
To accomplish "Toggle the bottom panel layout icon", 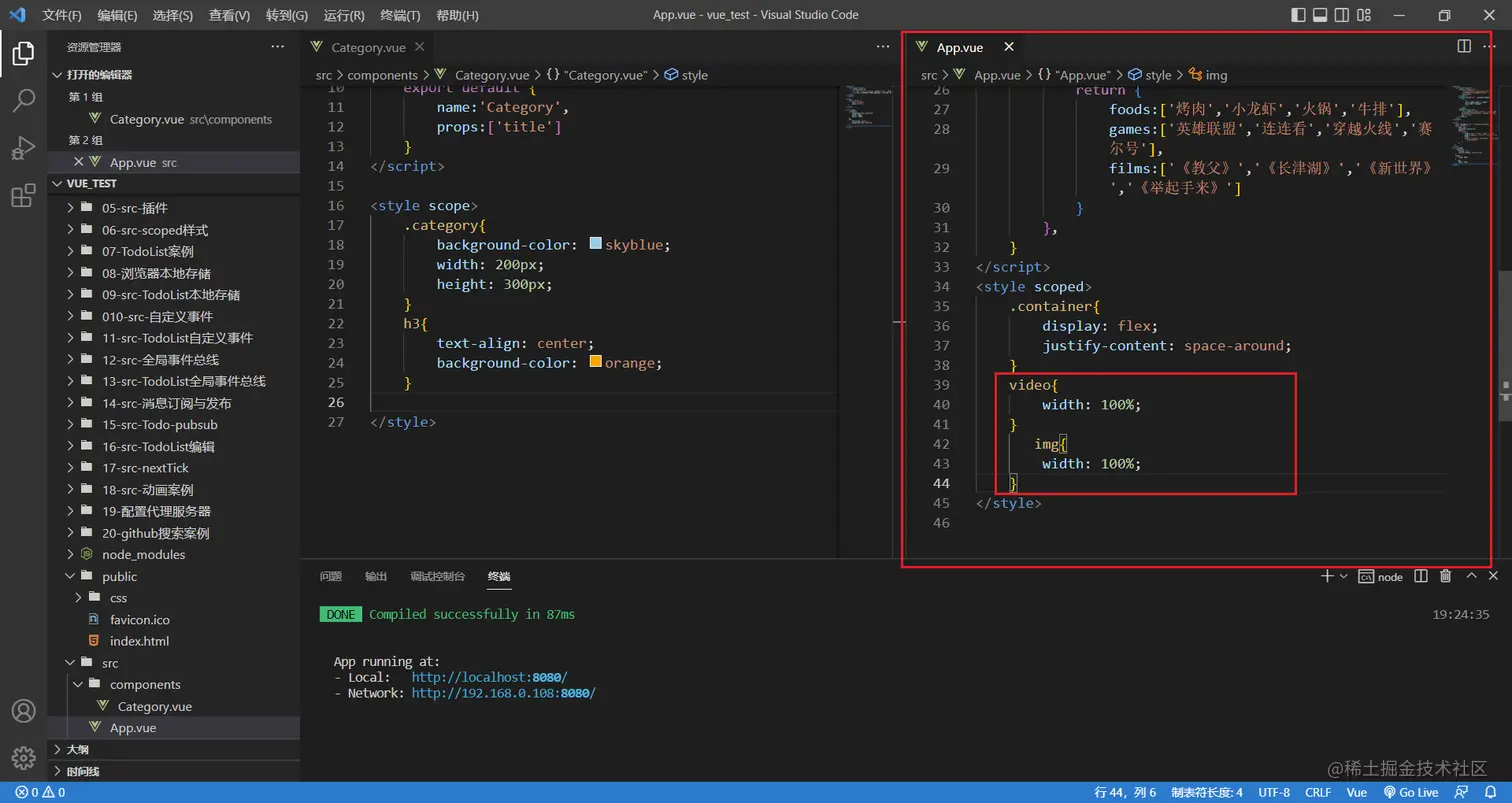I will click(x=1319, y=15).
